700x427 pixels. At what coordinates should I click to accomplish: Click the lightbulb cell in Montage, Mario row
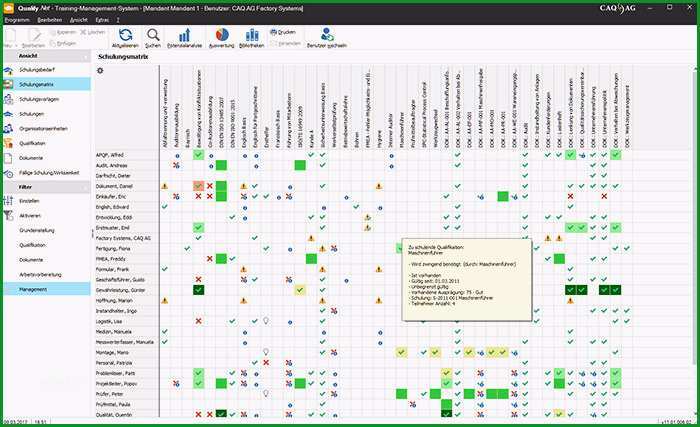[266, 352]
